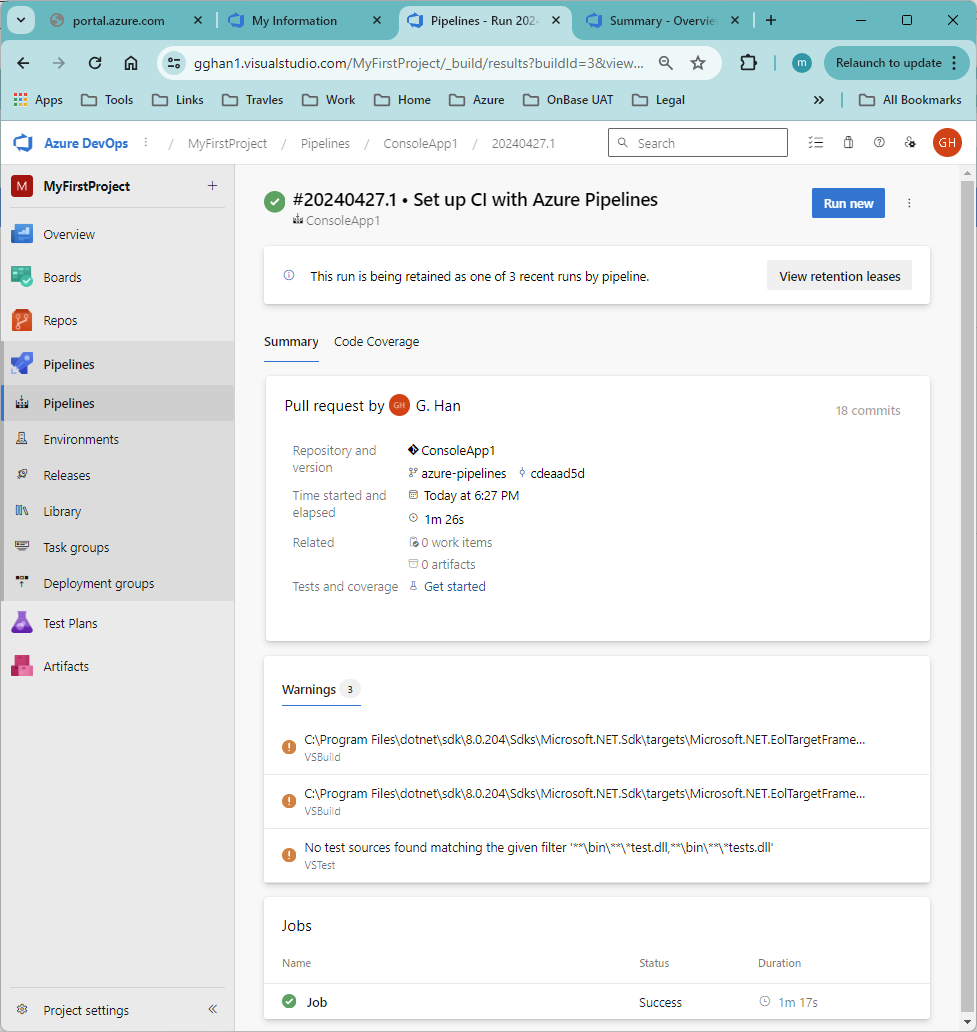
Task: Open the task list icon in header
Action: pyautogui.click(x=816, y=143)
